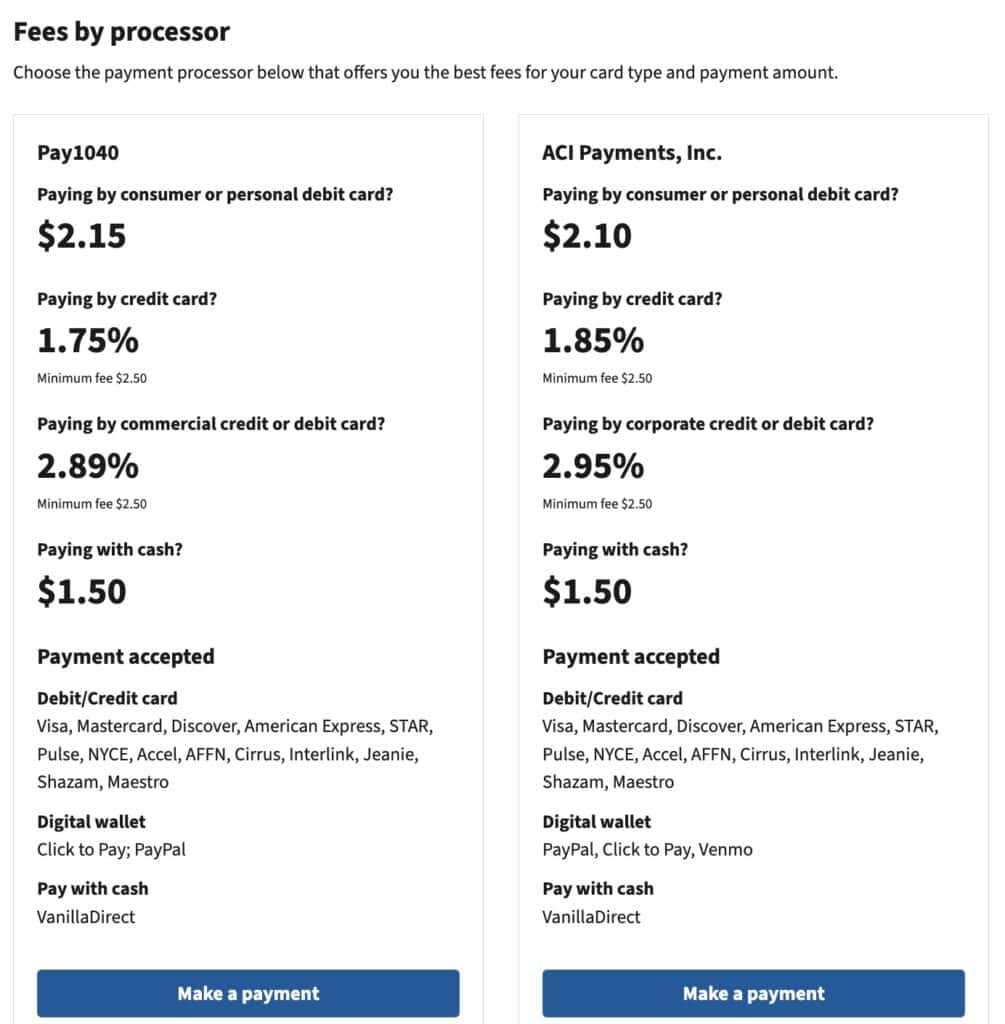Click Make a payment under Pay1040
This screenshot has width=1005, height=1024.
coord(248,993)
